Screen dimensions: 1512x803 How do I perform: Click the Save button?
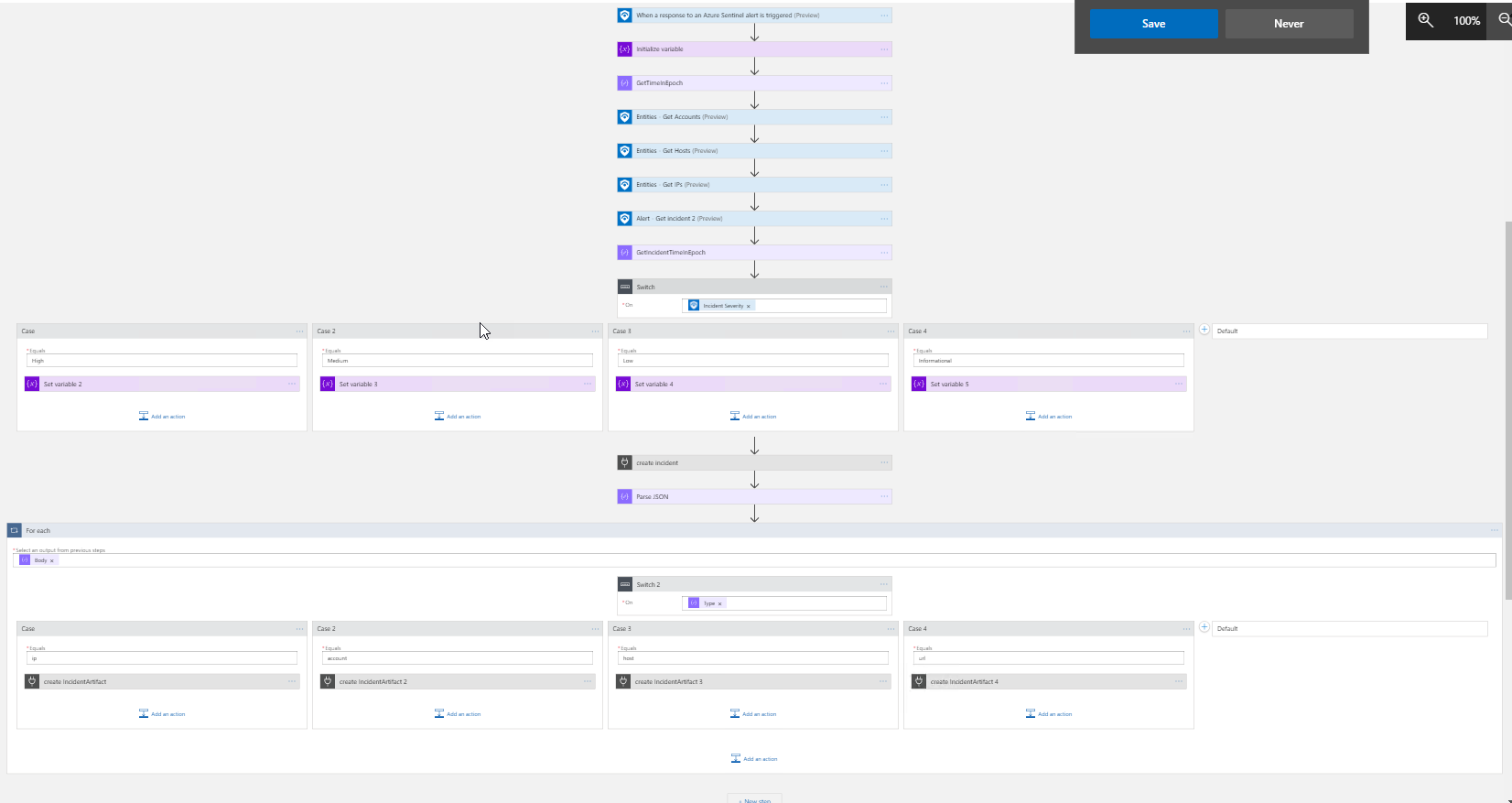pyautogui.click(x=1153, y=24)
